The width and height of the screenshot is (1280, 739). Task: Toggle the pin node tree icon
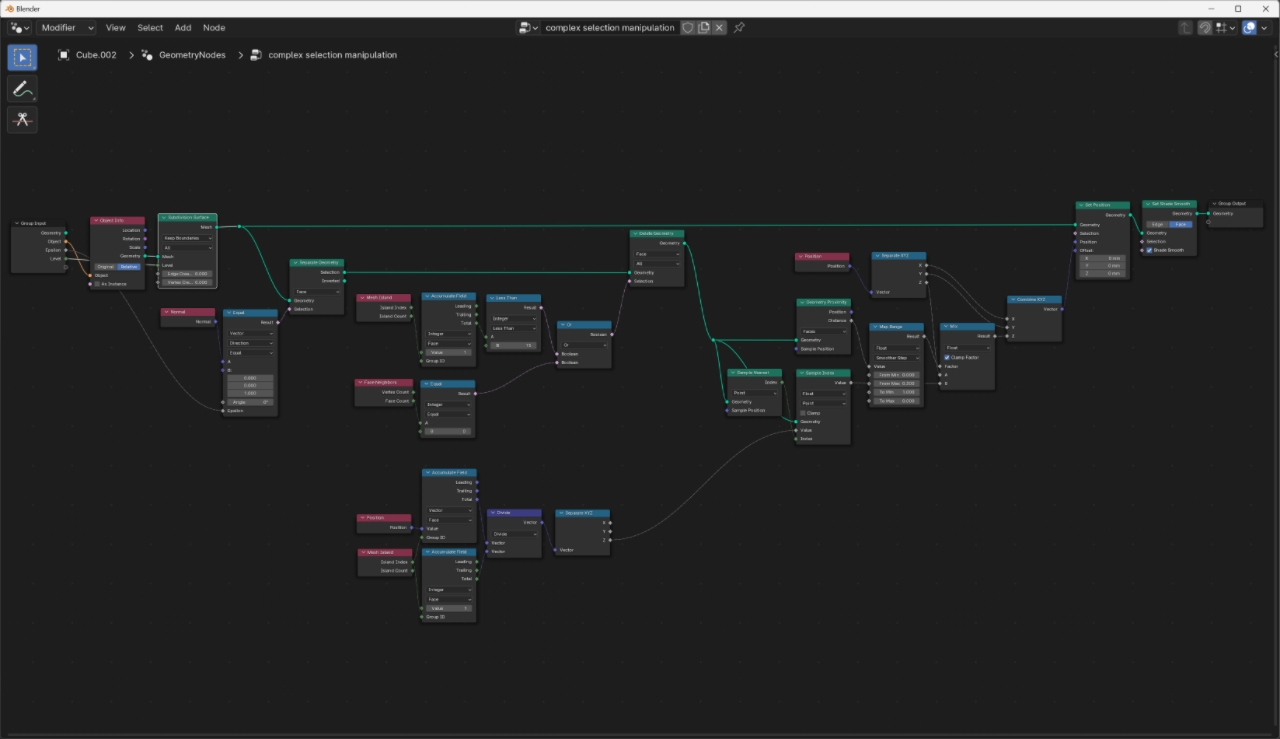tap(739, 28)
